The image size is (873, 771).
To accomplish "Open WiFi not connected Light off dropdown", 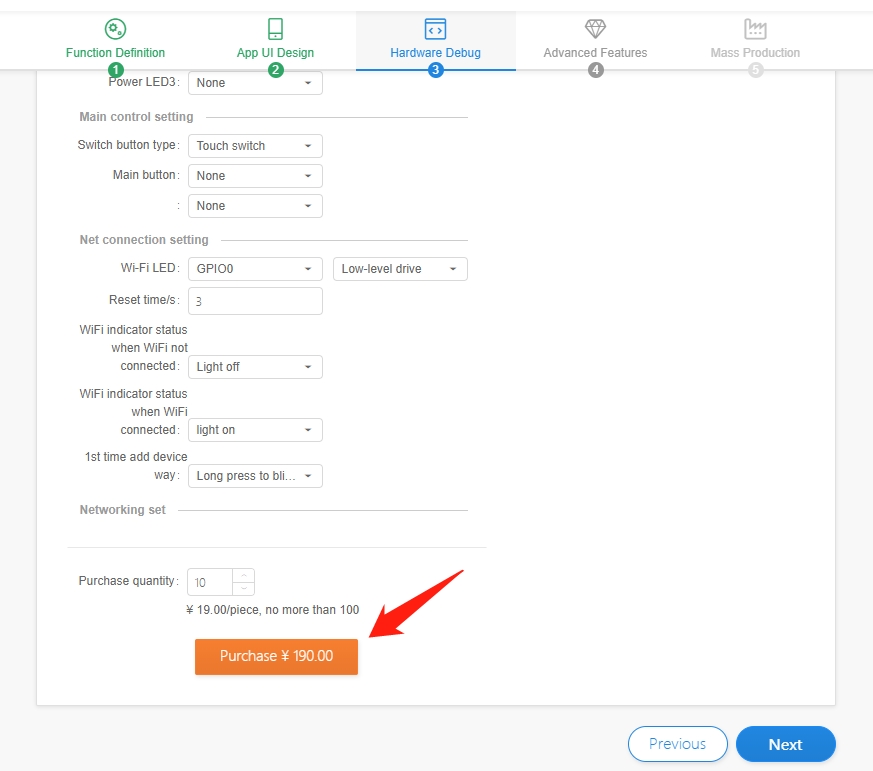I will point(255,367).
